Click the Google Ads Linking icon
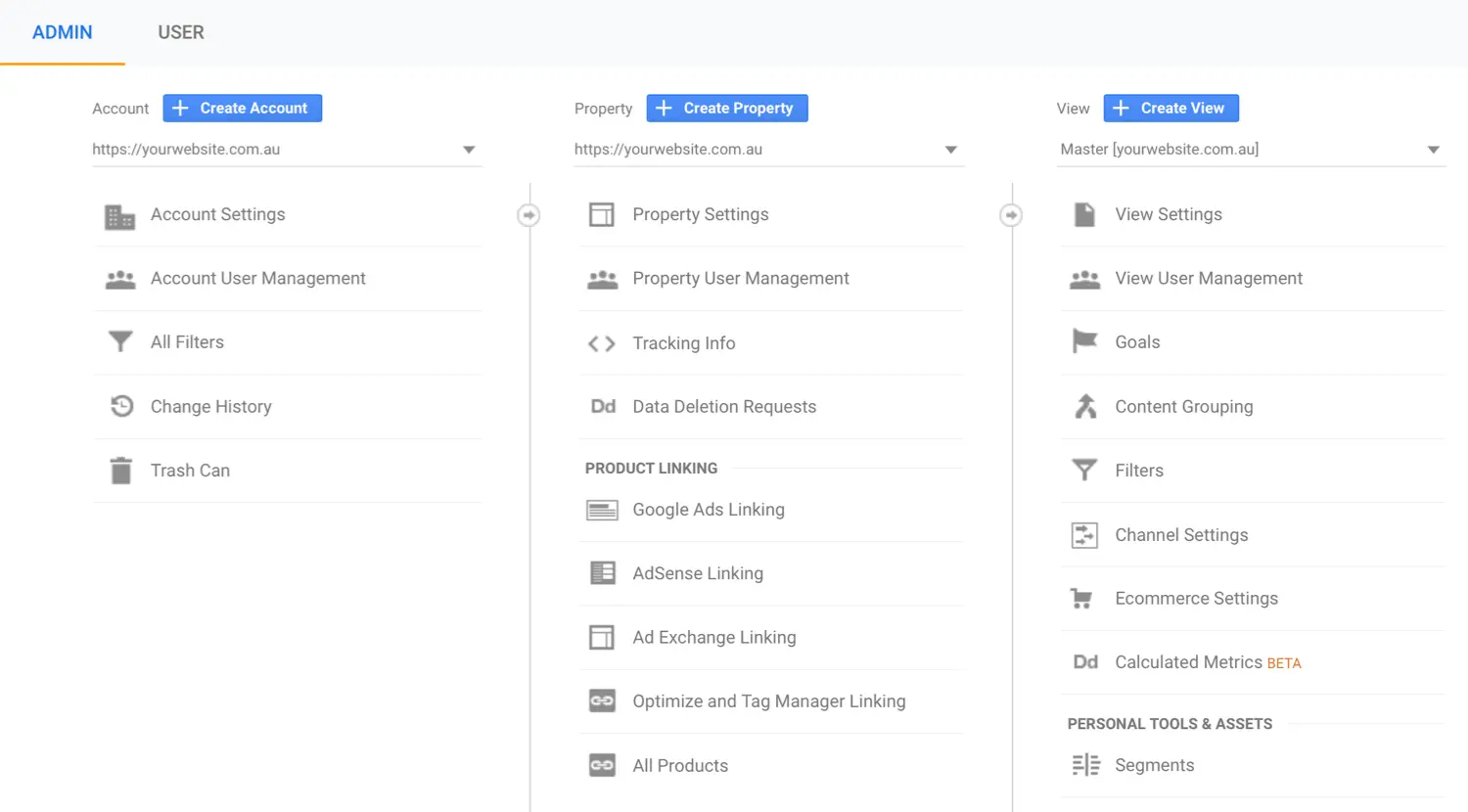Viewport: 1468px width, 812px height. coord(602,510)
